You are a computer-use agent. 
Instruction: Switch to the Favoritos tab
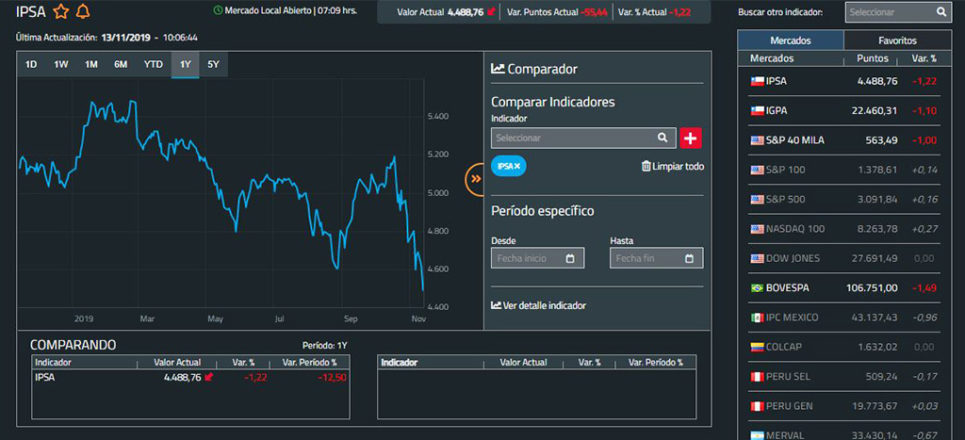[897, 41]
